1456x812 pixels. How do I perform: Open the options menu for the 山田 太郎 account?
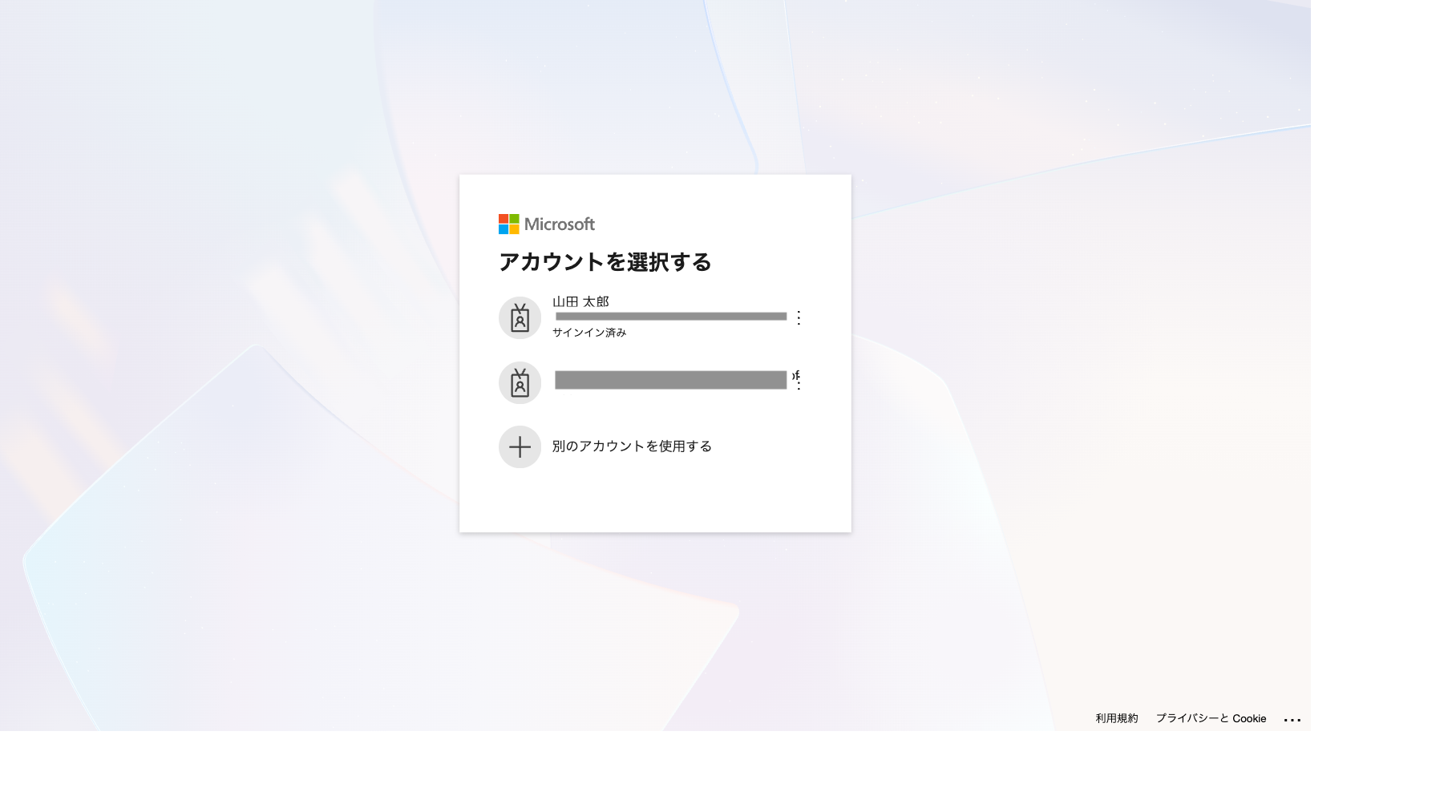tap(799, 317)
